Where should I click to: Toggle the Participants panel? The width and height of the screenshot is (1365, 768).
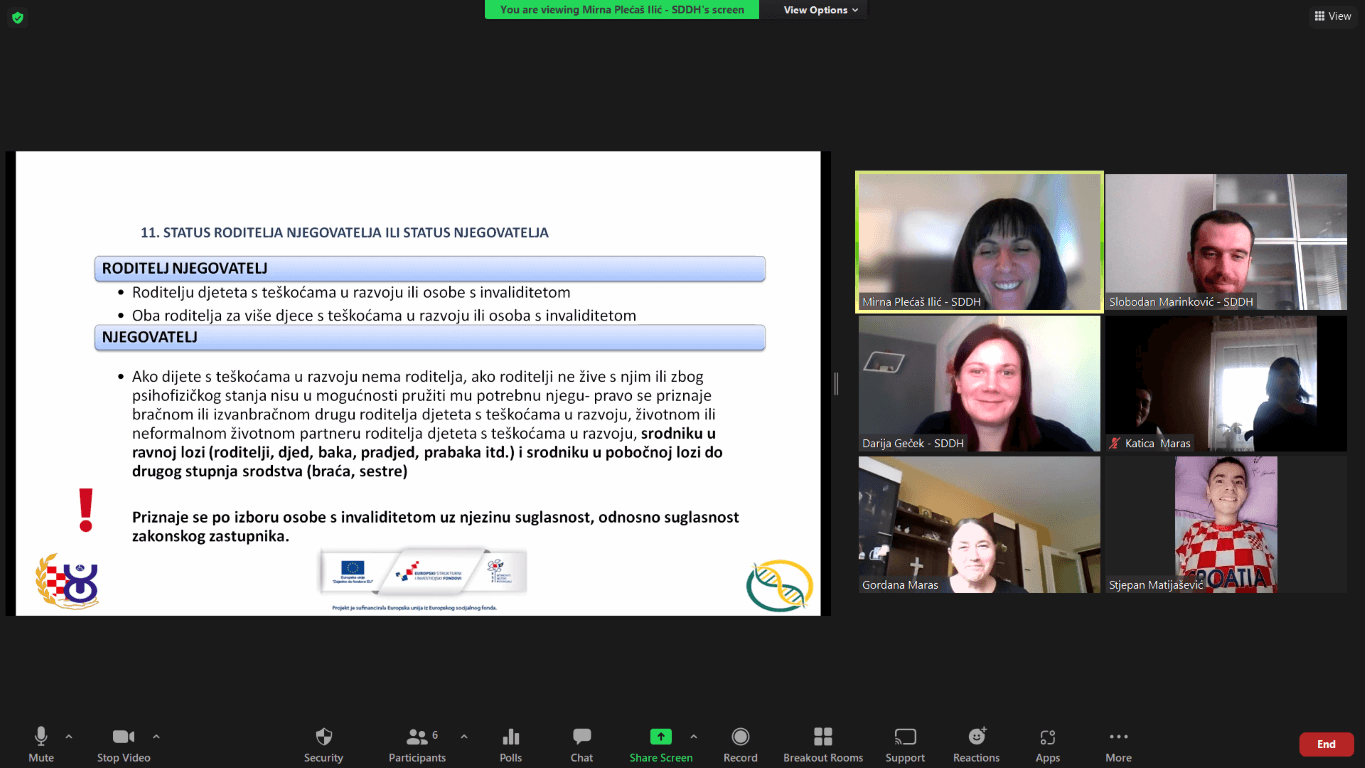pyautogui.click(x=417, y=738)
